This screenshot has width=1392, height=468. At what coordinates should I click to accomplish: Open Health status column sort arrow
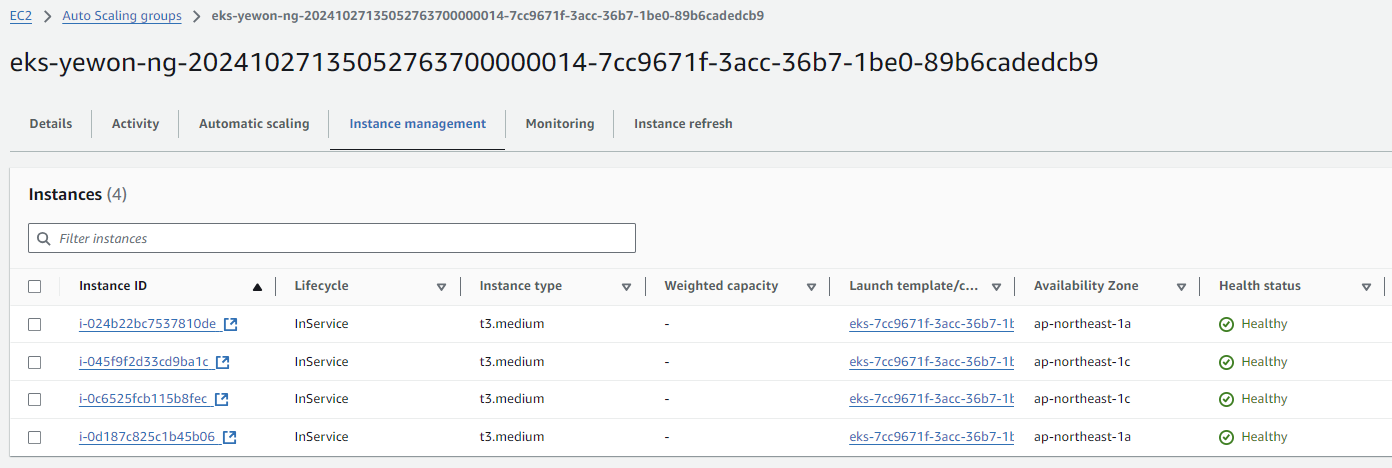click(x=1366, y=287)
